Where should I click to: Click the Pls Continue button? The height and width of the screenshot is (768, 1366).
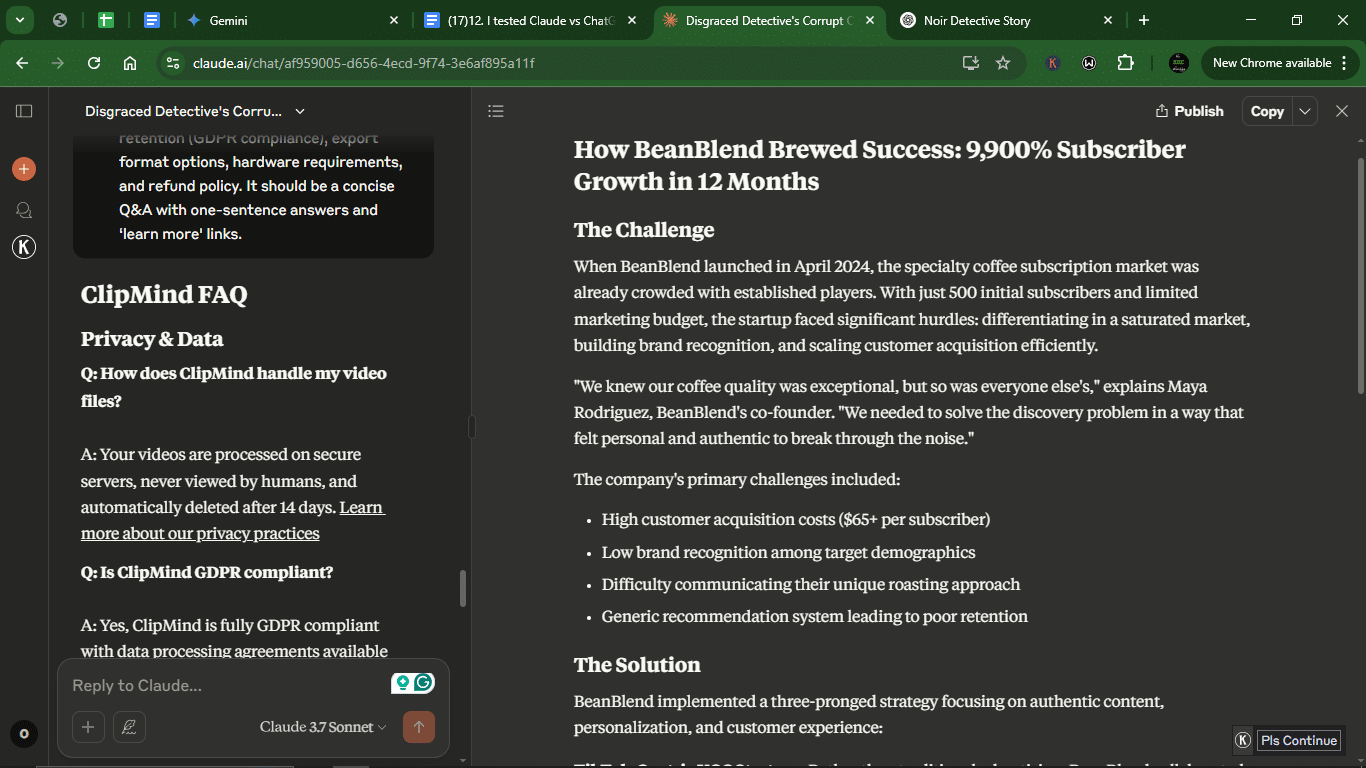coord(1298,740)
